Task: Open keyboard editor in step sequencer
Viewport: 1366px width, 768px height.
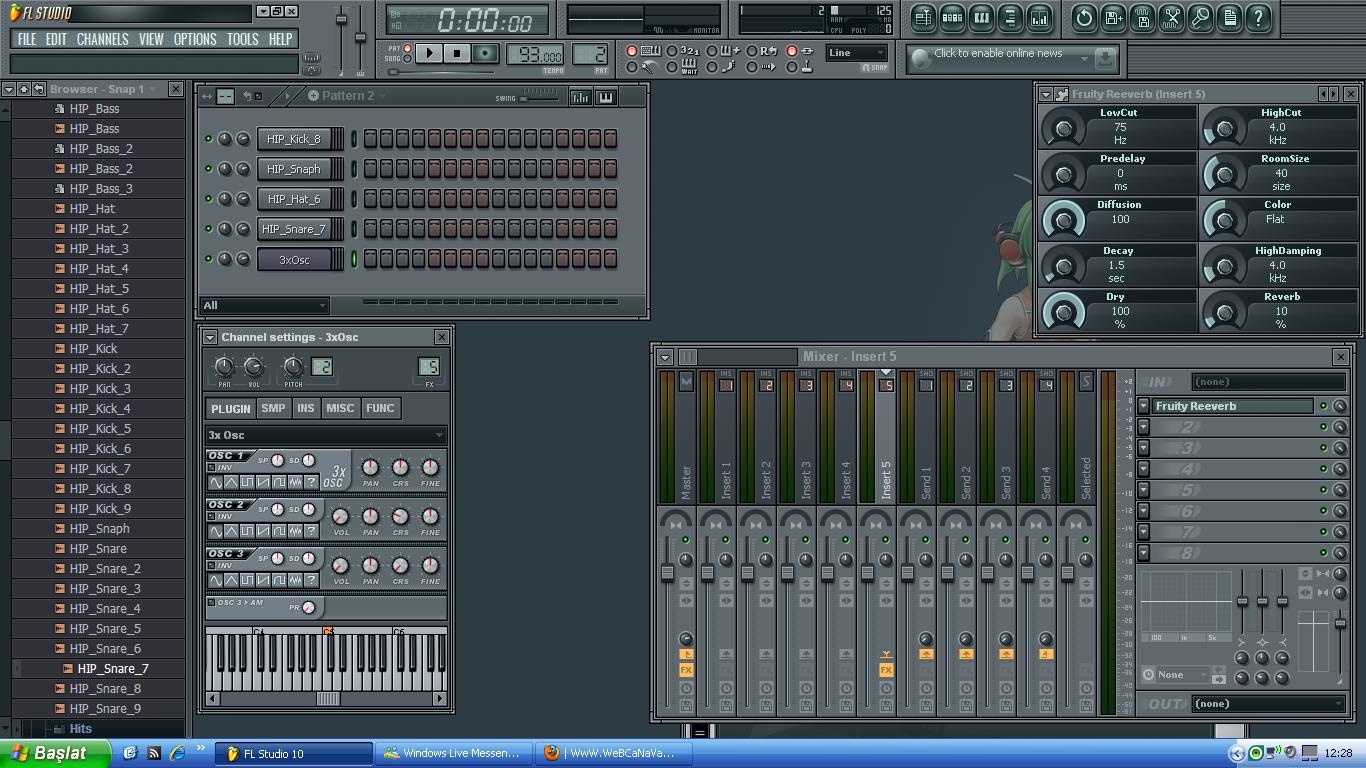Action: click(605, 97)
